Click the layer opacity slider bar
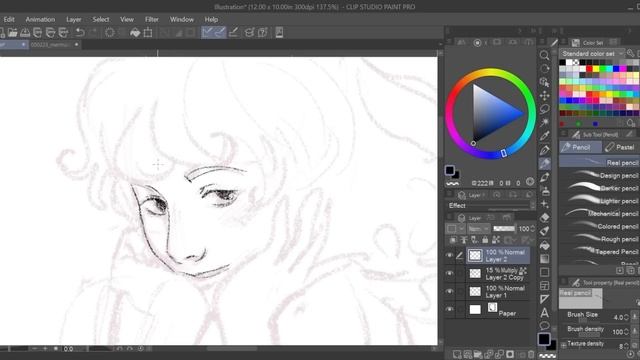Viewport: 640px width, 360px height. [x=504, y=229]
